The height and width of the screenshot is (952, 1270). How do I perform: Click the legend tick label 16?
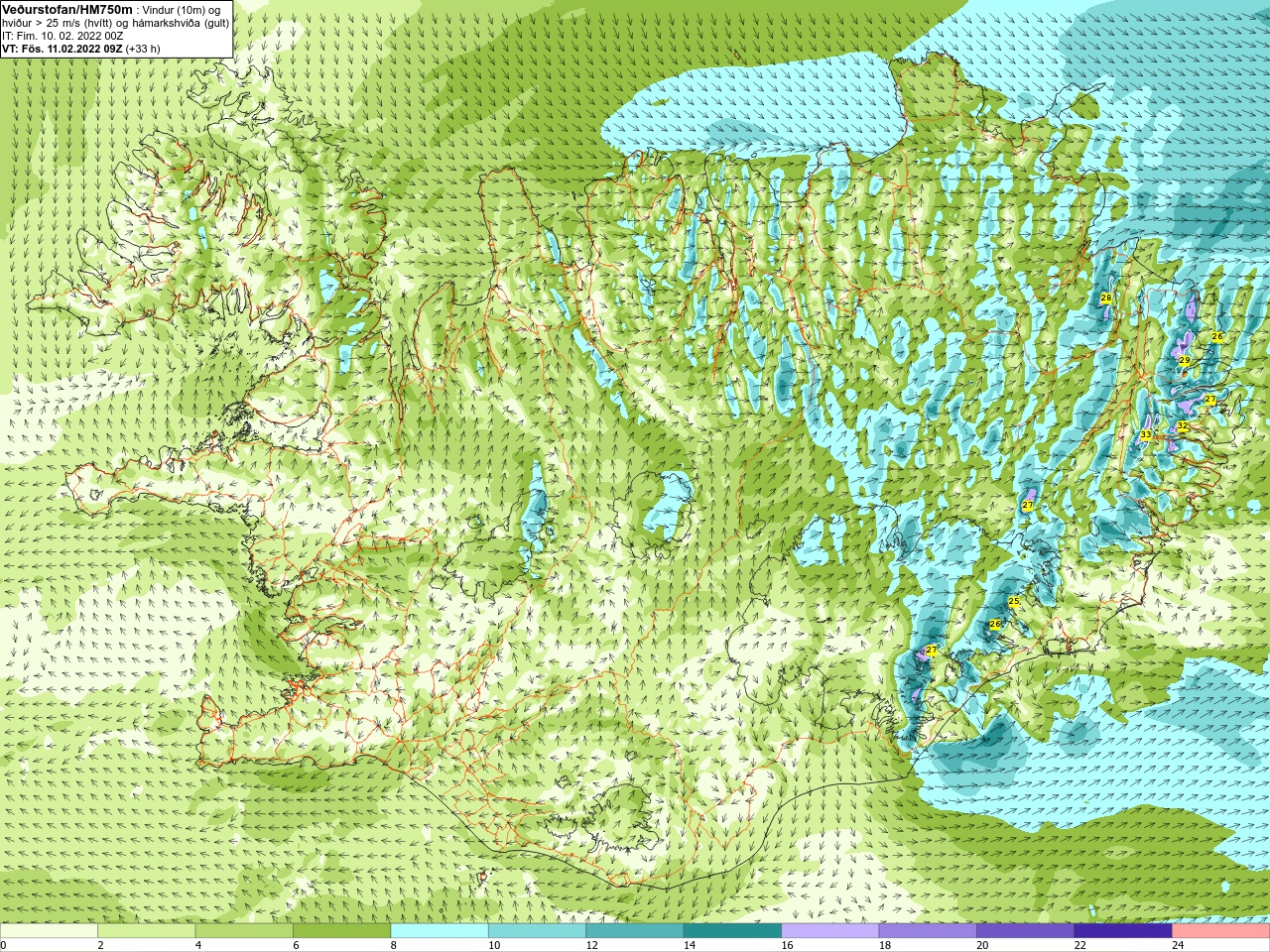click(787, 946)
